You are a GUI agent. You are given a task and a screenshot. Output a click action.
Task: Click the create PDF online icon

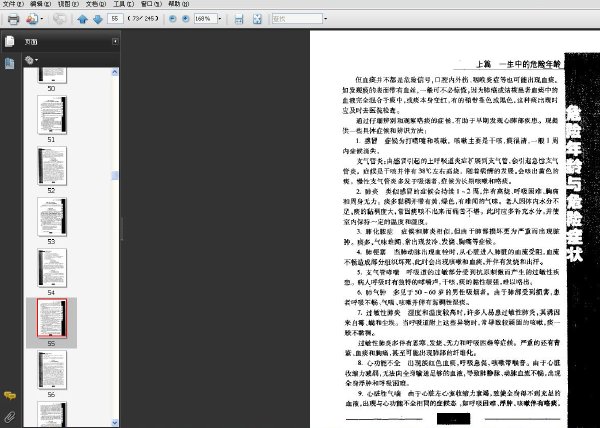(x=32, y=19)
